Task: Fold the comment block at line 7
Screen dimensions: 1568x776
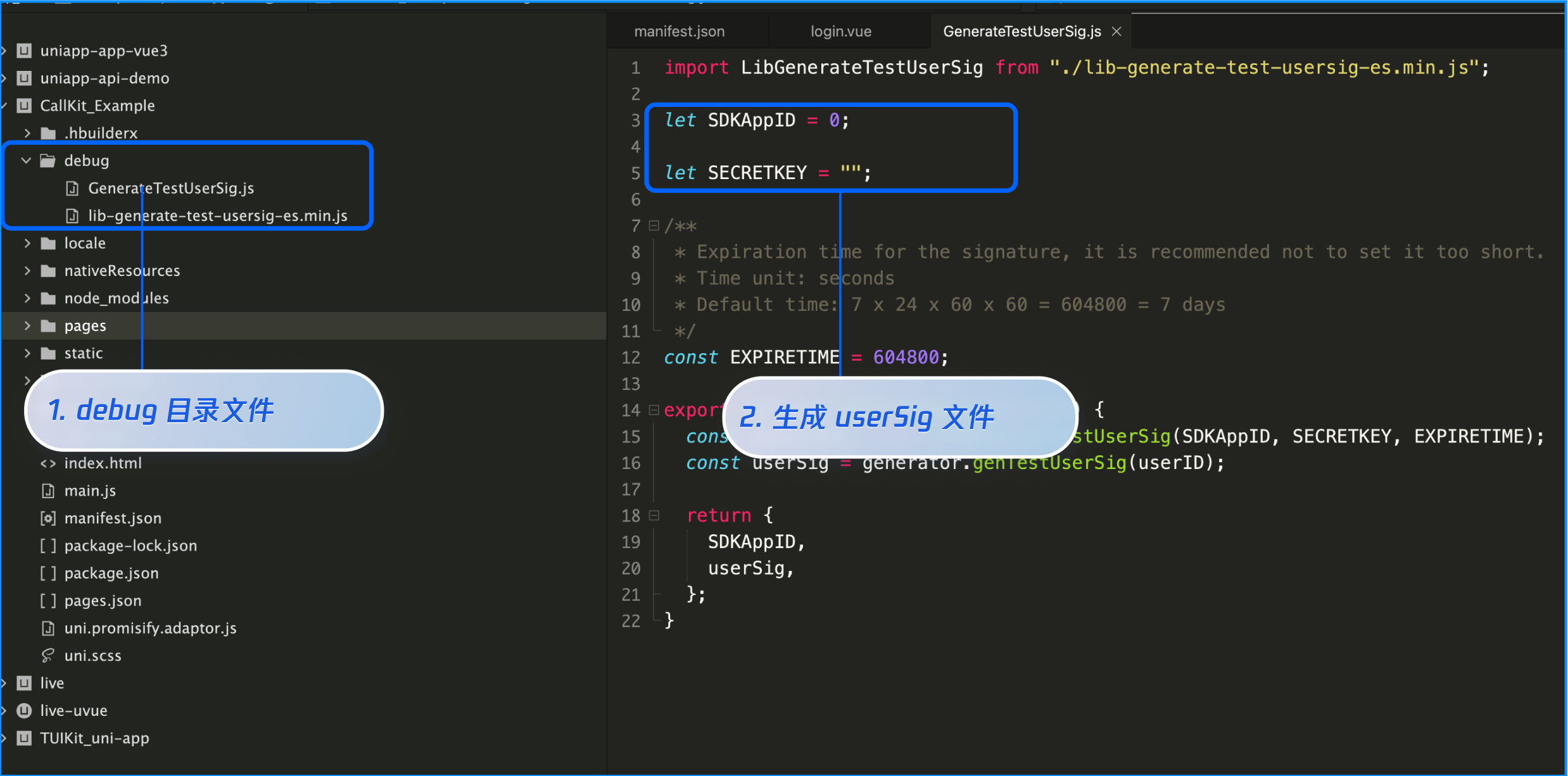Action: [654, 225]
